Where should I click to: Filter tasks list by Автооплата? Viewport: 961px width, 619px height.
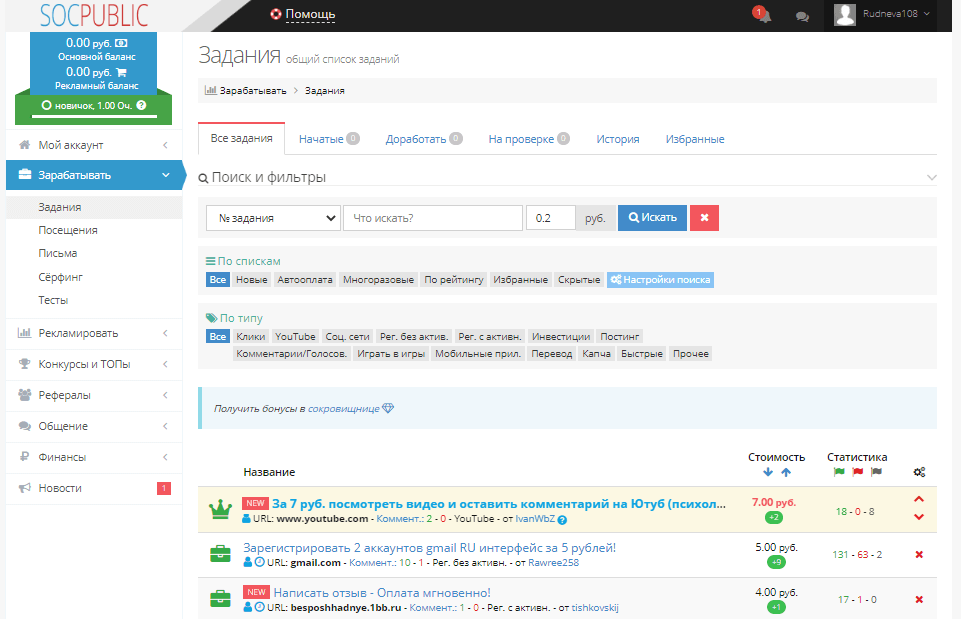coord(305,279)
